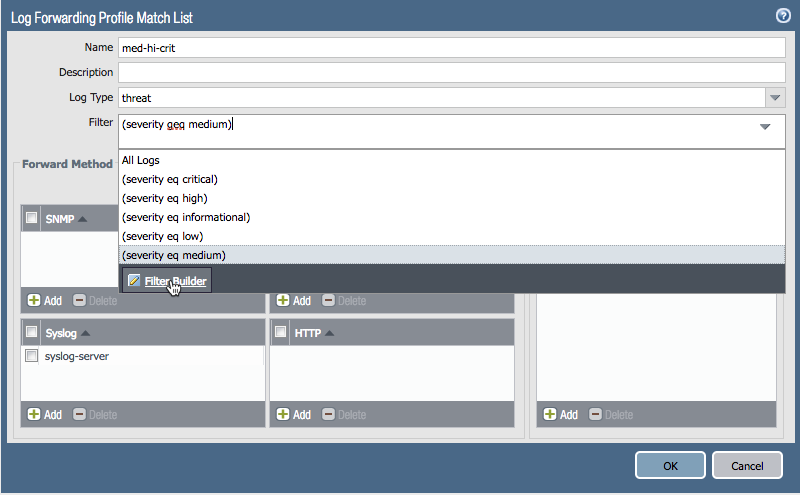Check the syslog-server checkbox
The image size is (800, 495).
[32, 356]
